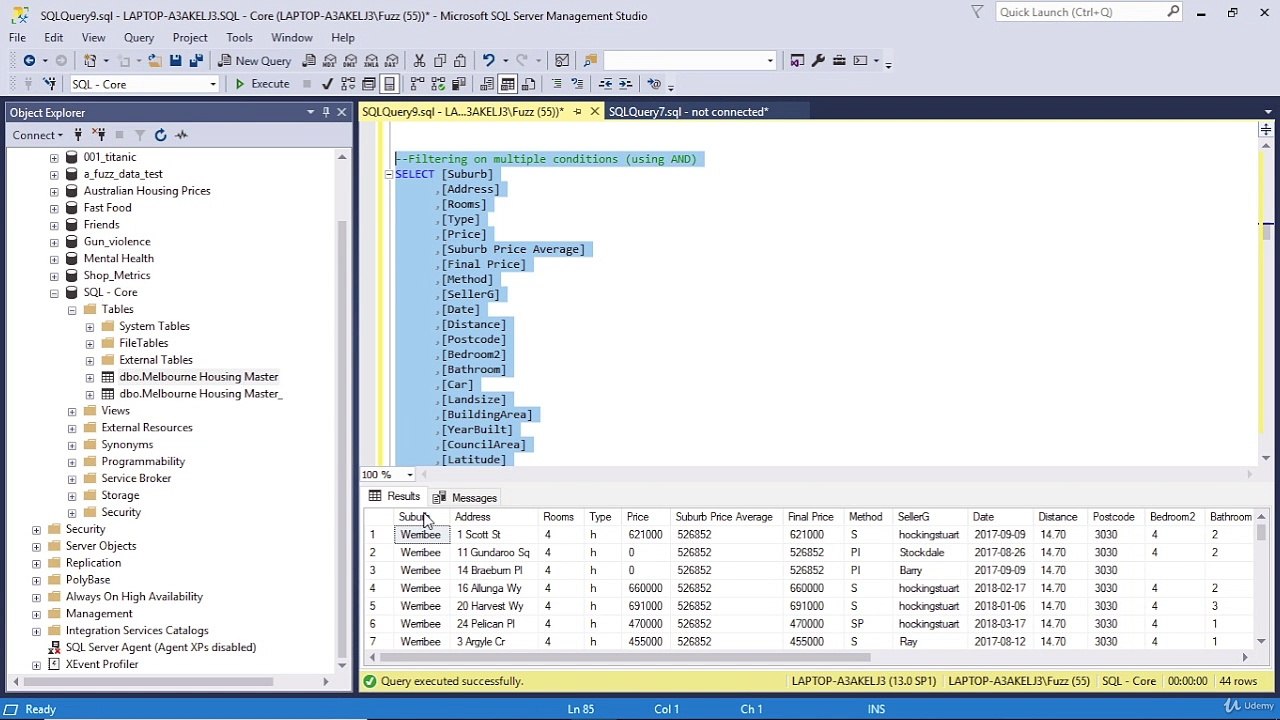Click the Open File folder icon
1280x720 pixels.
155,61
